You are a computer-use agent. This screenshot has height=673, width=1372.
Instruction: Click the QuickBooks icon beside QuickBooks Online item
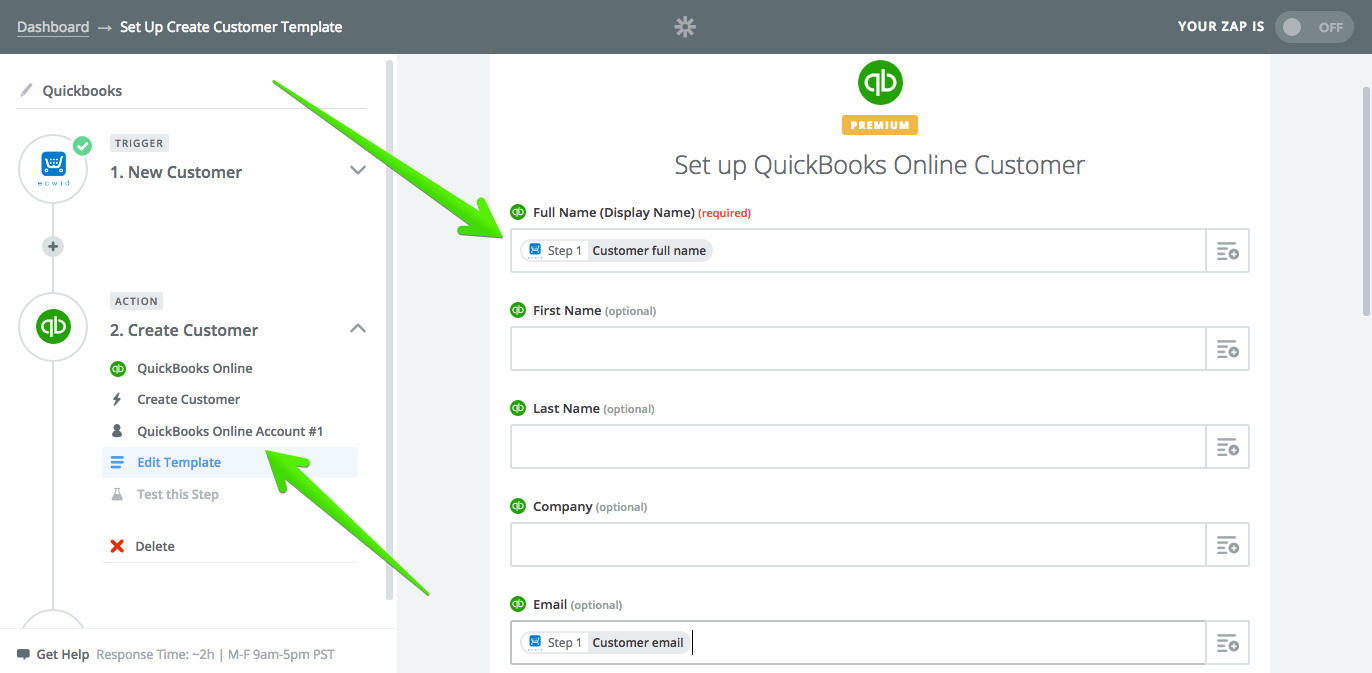(x=117, y=368)
